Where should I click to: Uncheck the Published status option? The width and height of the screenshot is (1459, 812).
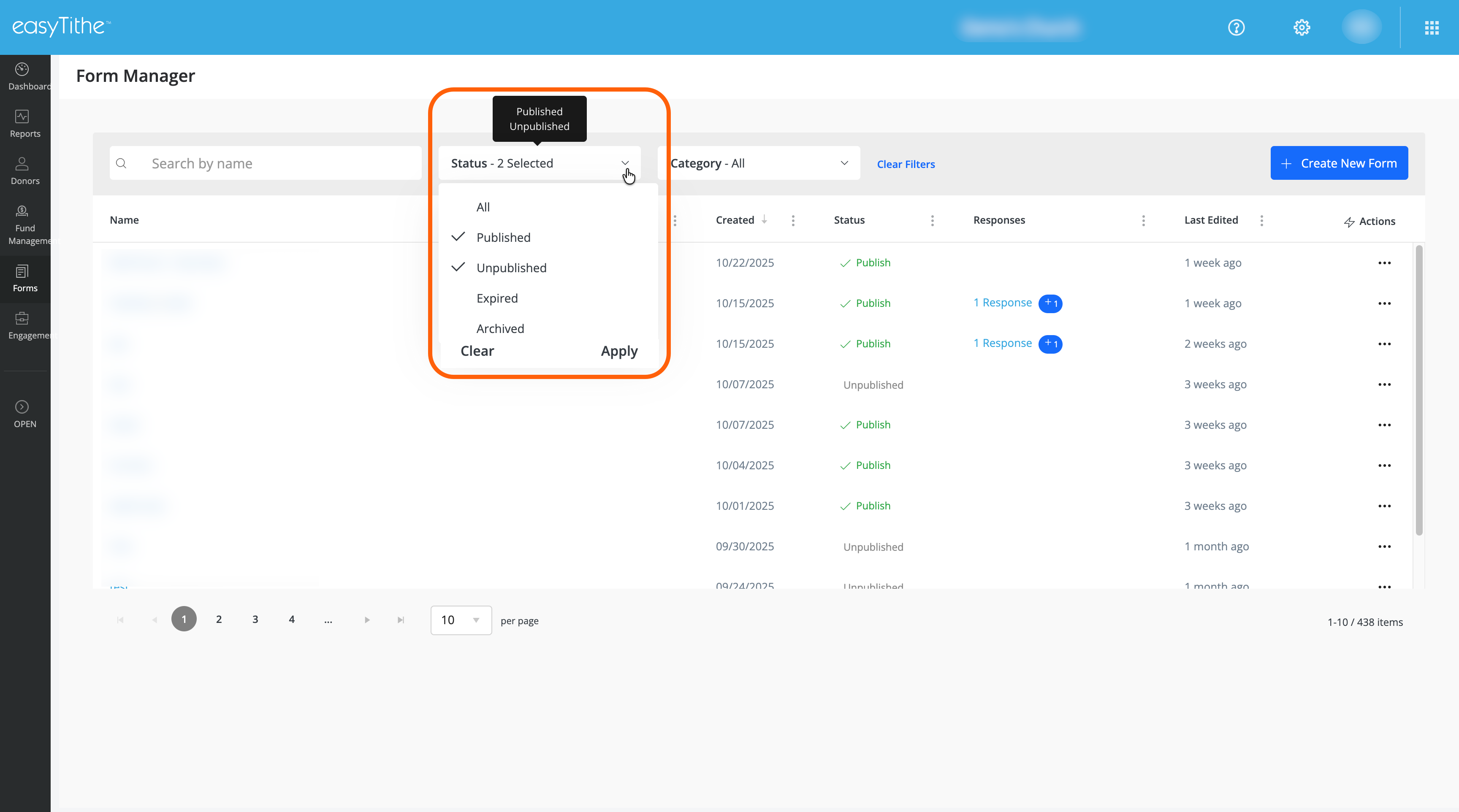tap(503, 237)
